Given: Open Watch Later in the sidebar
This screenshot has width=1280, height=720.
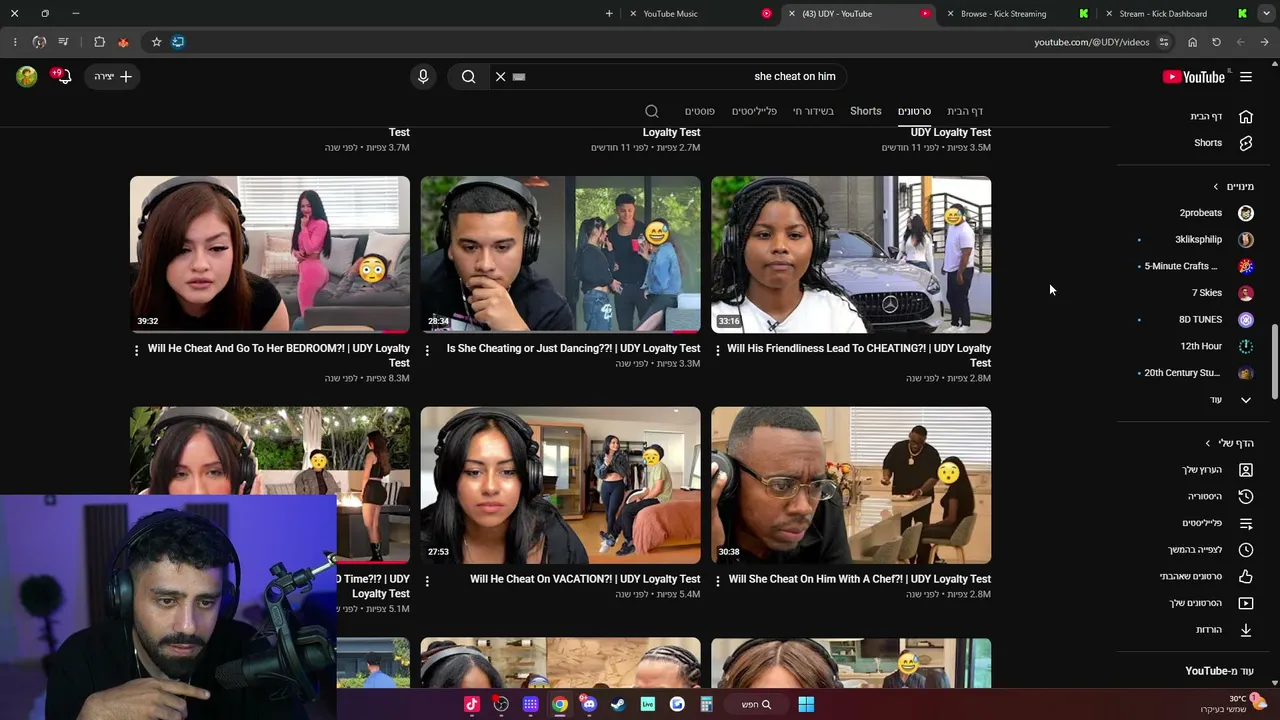Looking at the screenshot, I should pyautogui.click(x=1210, y=550).
